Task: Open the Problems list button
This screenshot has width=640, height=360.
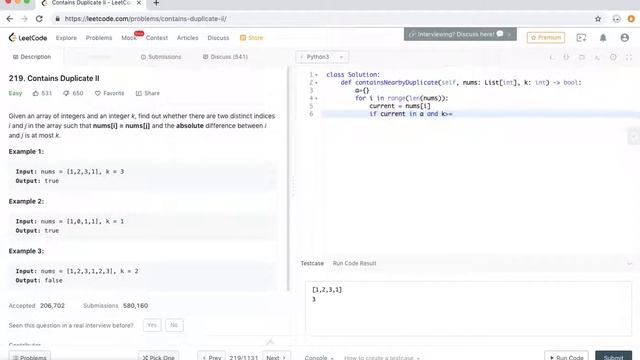Action: pyautogui.click(x=29, y=356)
